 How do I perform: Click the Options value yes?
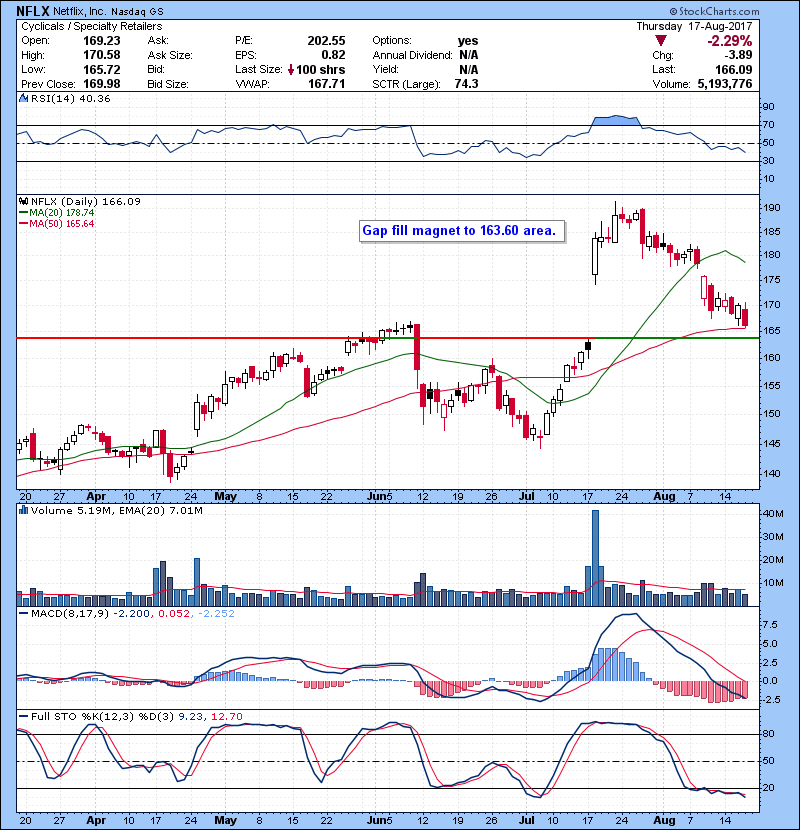coord(468,41)
